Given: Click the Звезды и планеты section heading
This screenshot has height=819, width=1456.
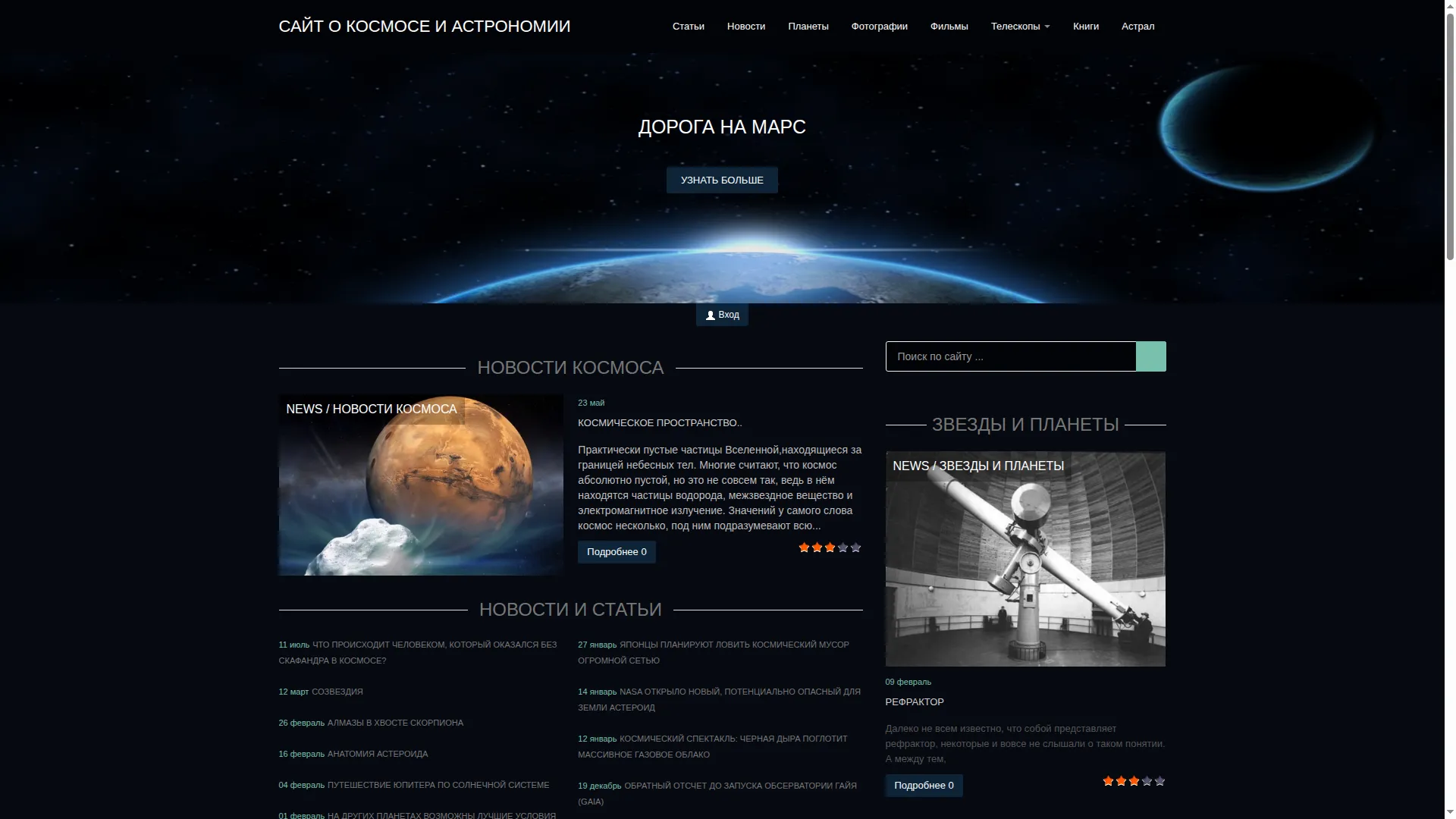Looking at the screenshot, I should [1025, 425].
